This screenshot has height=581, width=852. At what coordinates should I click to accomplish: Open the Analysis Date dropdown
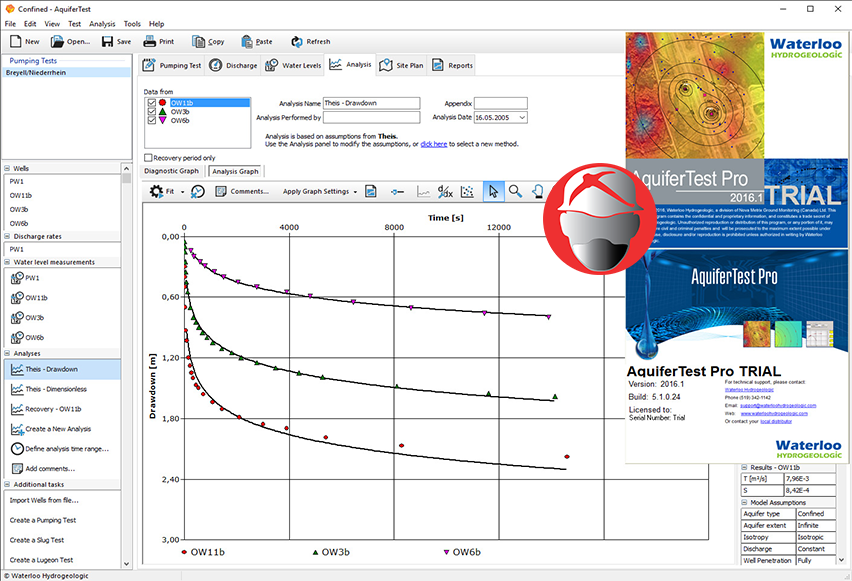click(522, 117)
